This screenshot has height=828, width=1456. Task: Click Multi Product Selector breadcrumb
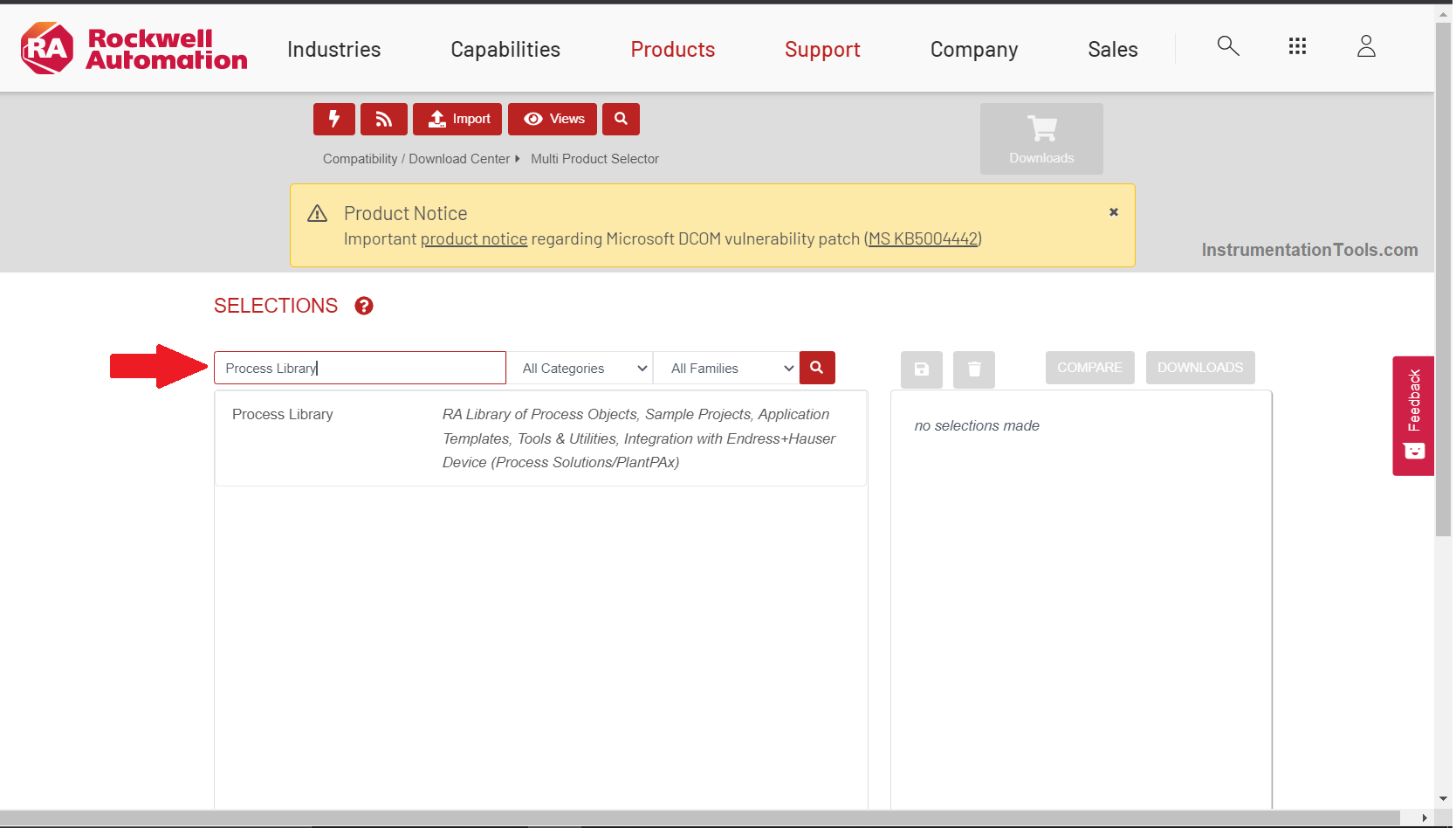point(594,159)
